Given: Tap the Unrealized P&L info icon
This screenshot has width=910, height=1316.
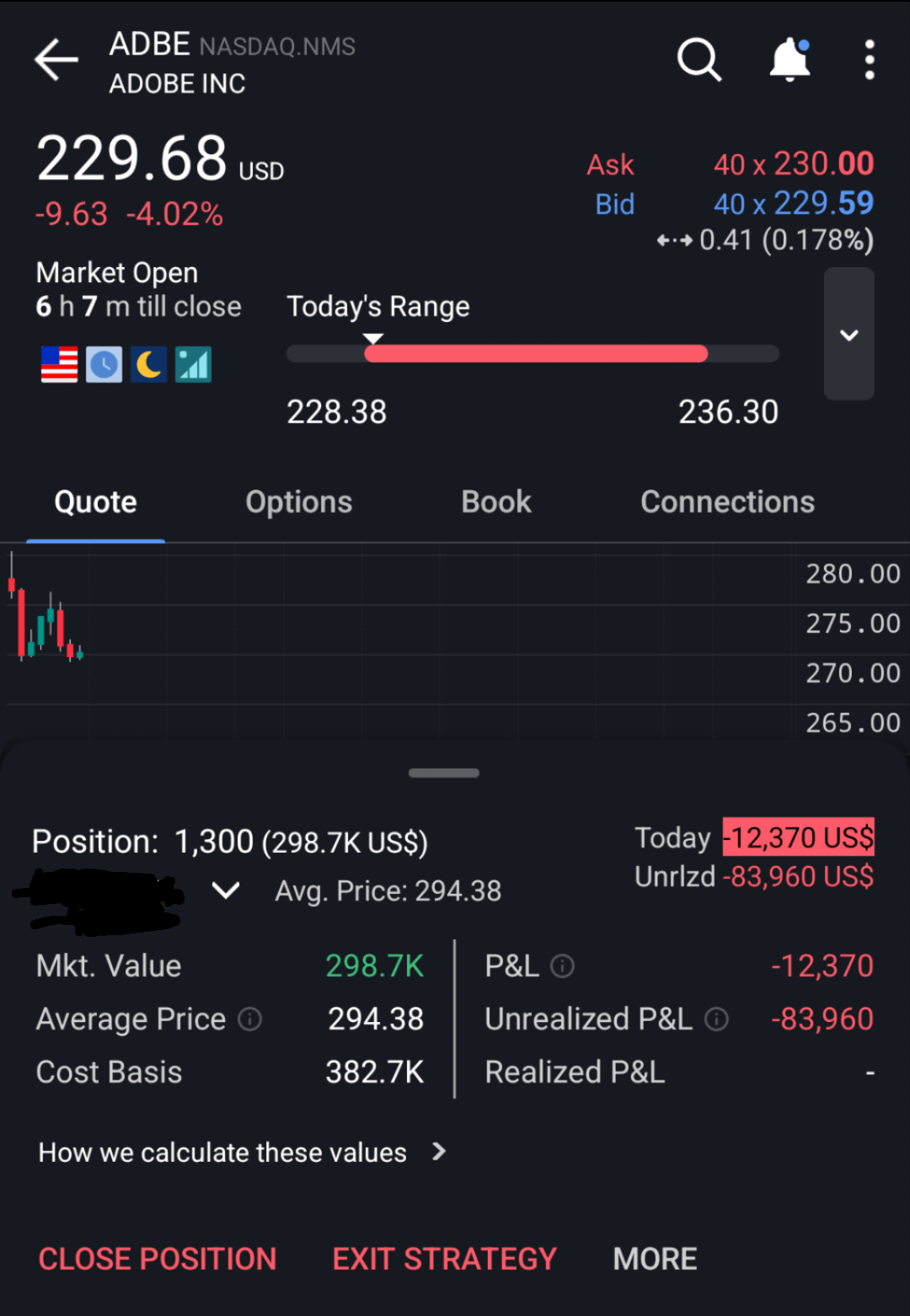Looking at the screenshot, I should 716,1019.
